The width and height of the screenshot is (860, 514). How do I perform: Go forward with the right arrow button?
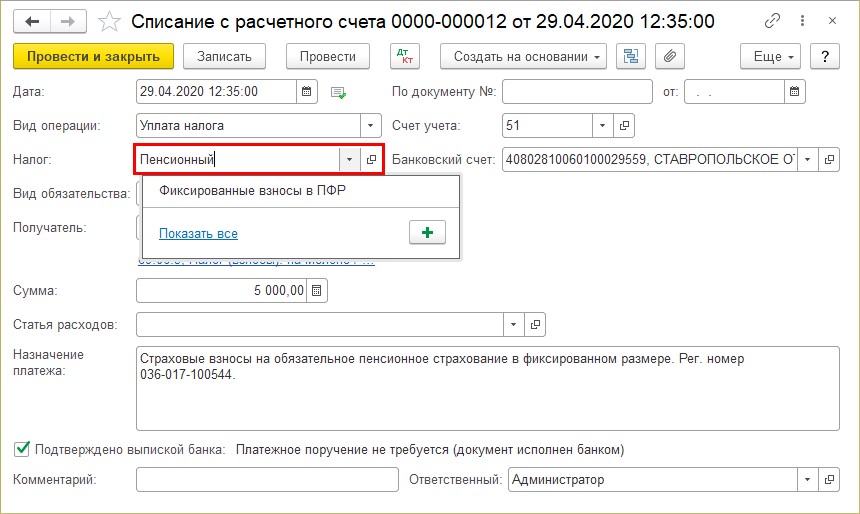coord(68,22)
